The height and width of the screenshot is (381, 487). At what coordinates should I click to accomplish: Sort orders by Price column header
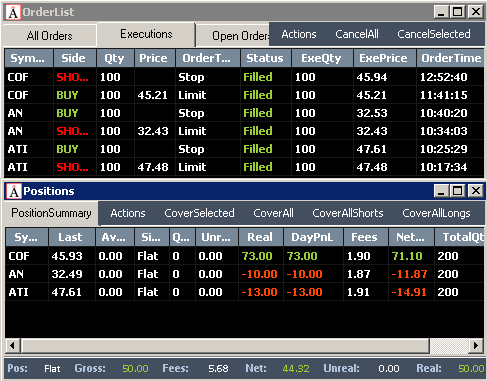[155, 58]
